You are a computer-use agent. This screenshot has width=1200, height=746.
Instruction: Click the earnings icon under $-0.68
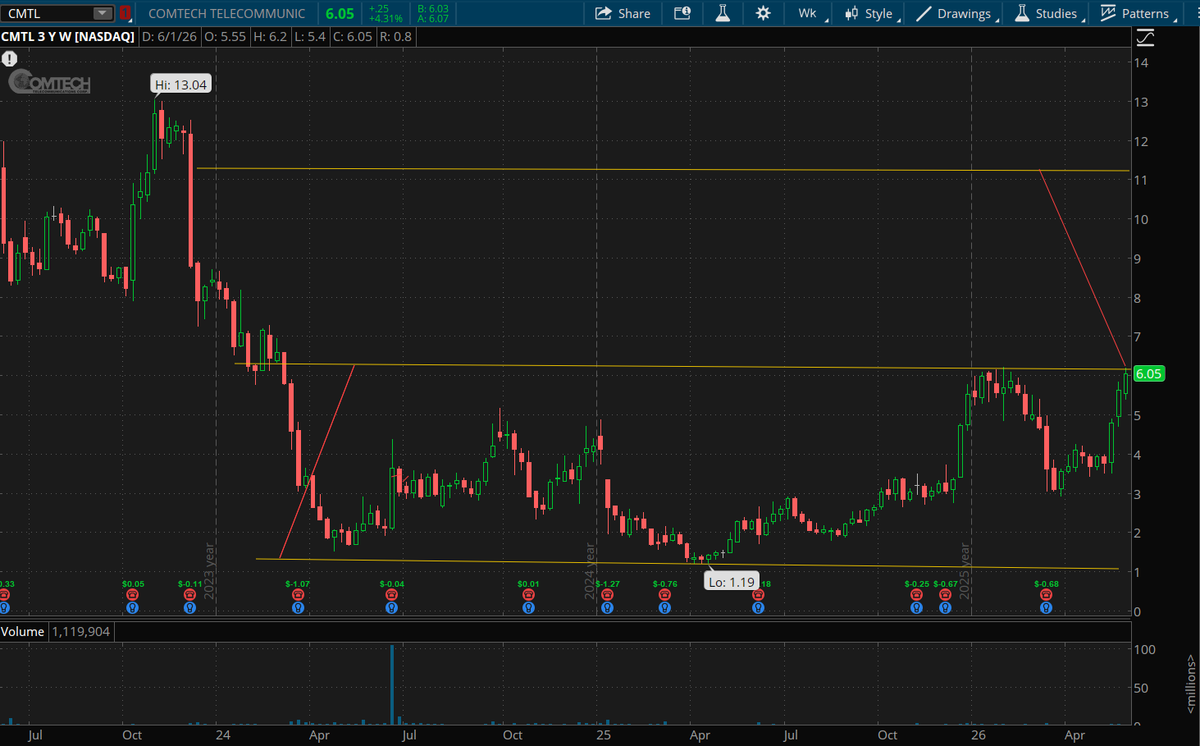(x=1046, y=594)
